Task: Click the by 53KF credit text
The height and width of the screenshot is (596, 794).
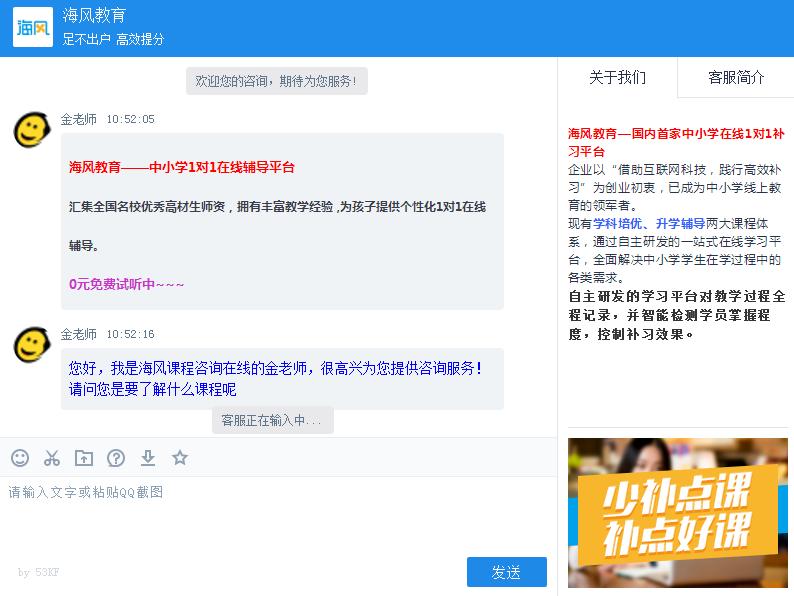Action: [x=38, y=572]
